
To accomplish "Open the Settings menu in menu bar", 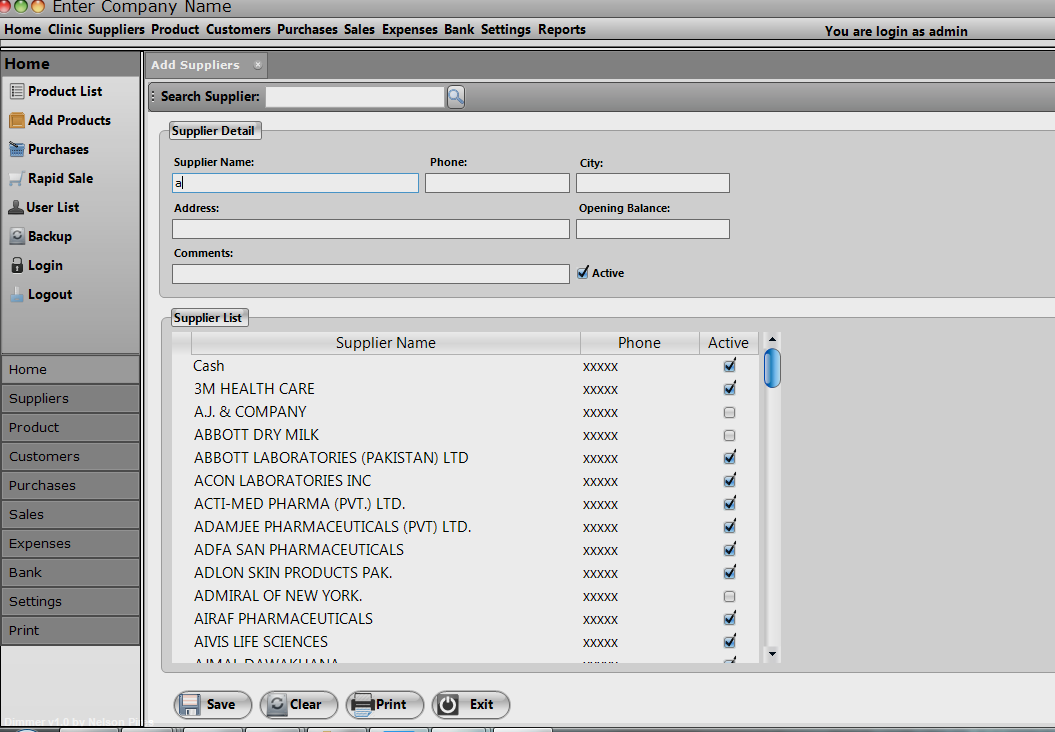I will tap(506, 30).
